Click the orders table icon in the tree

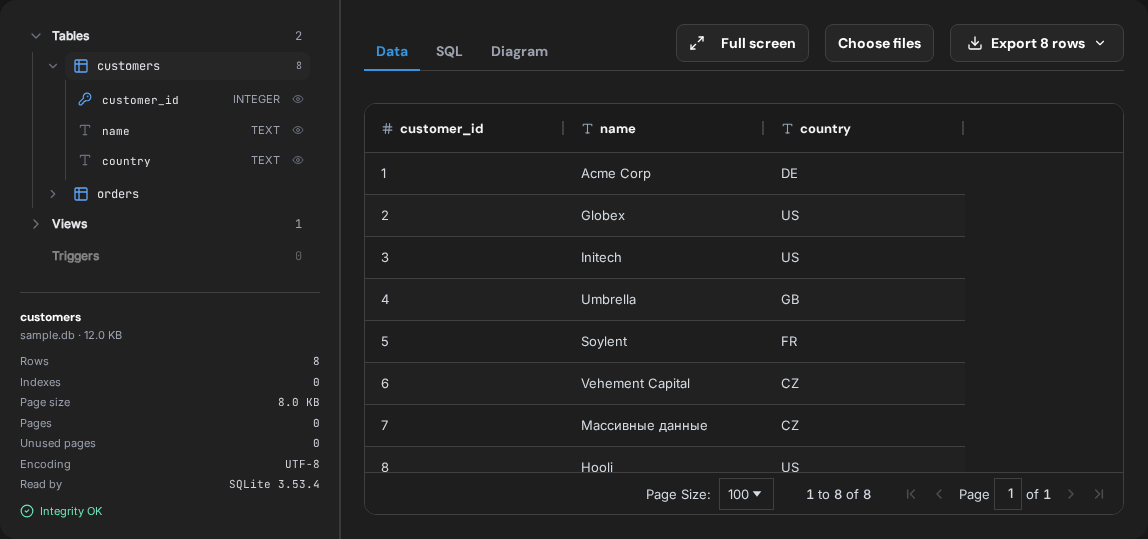(81, 194)
